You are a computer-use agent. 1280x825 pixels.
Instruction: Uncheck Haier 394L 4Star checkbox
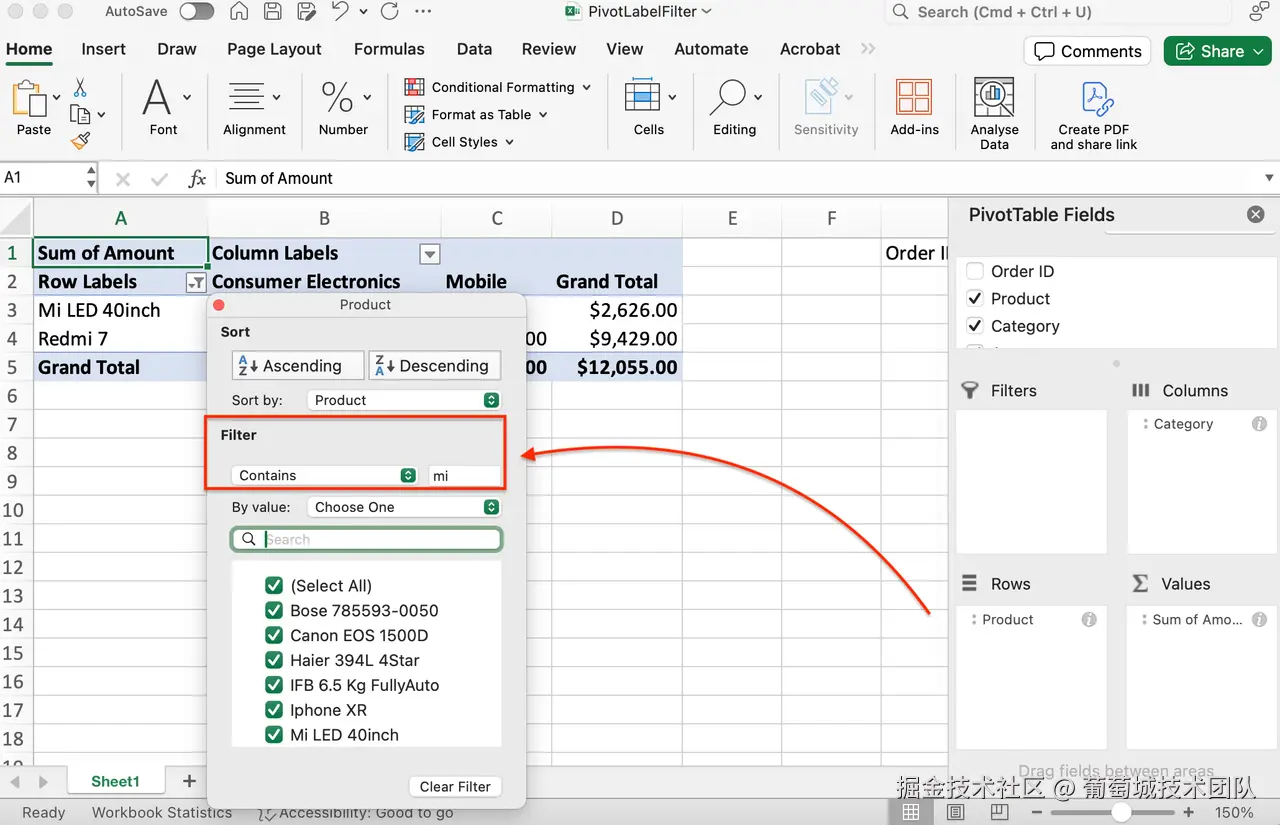(x=273, y=661)
